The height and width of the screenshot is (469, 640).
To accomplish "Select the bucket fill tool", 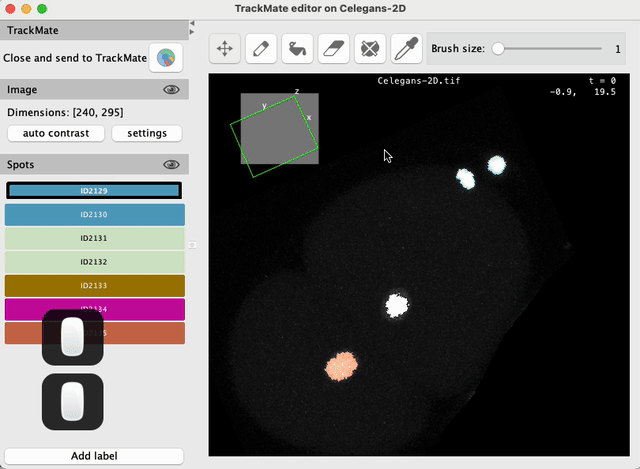I will (x=297, y=49).
